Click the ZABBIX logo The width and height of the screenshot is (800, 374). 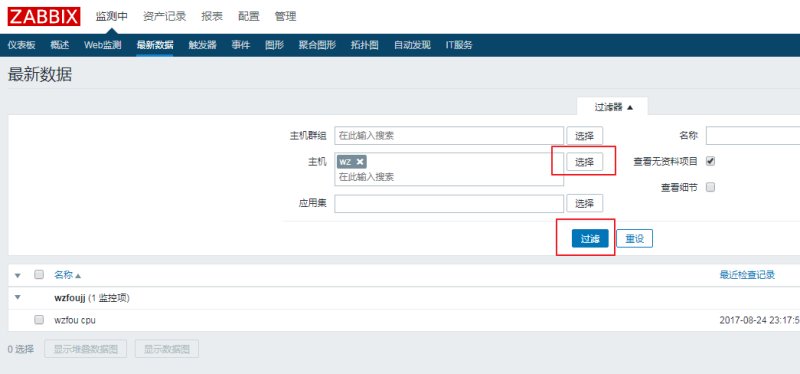coord(44,16)
